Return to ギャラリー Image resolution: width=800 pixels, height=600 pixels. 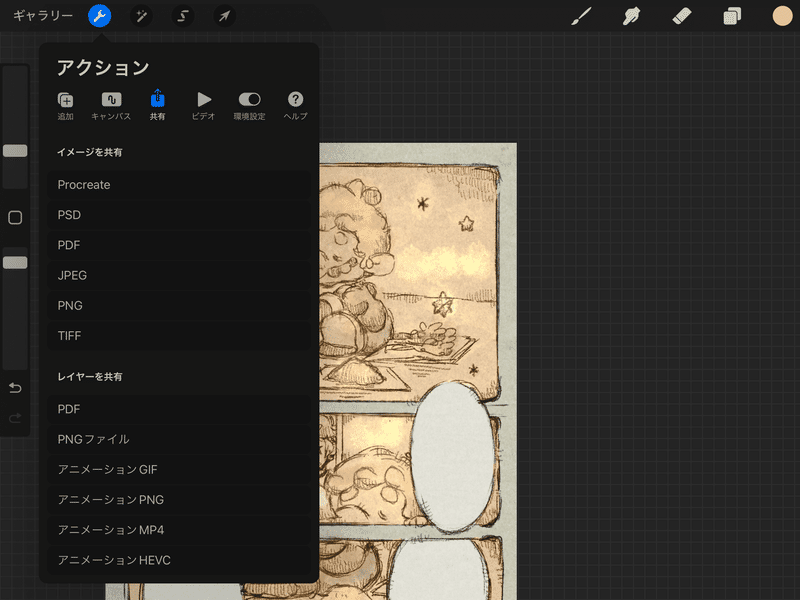coord(43,16)
